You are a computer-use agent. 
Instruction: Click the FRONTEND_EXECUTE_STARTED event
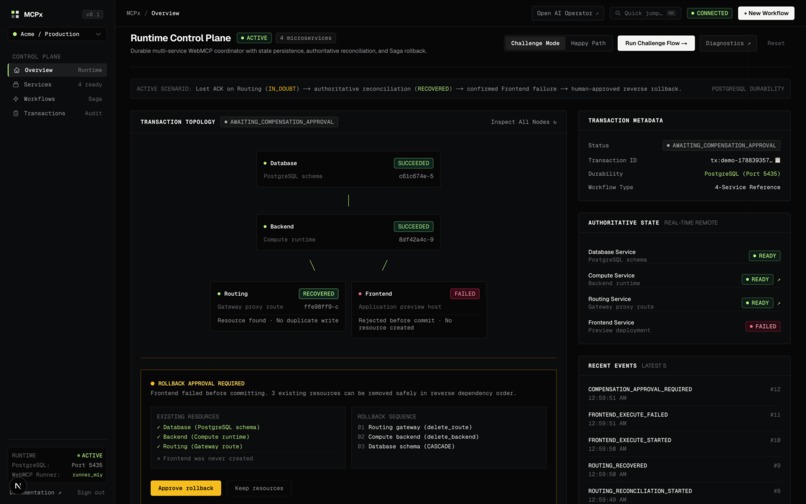click(684, 444)
